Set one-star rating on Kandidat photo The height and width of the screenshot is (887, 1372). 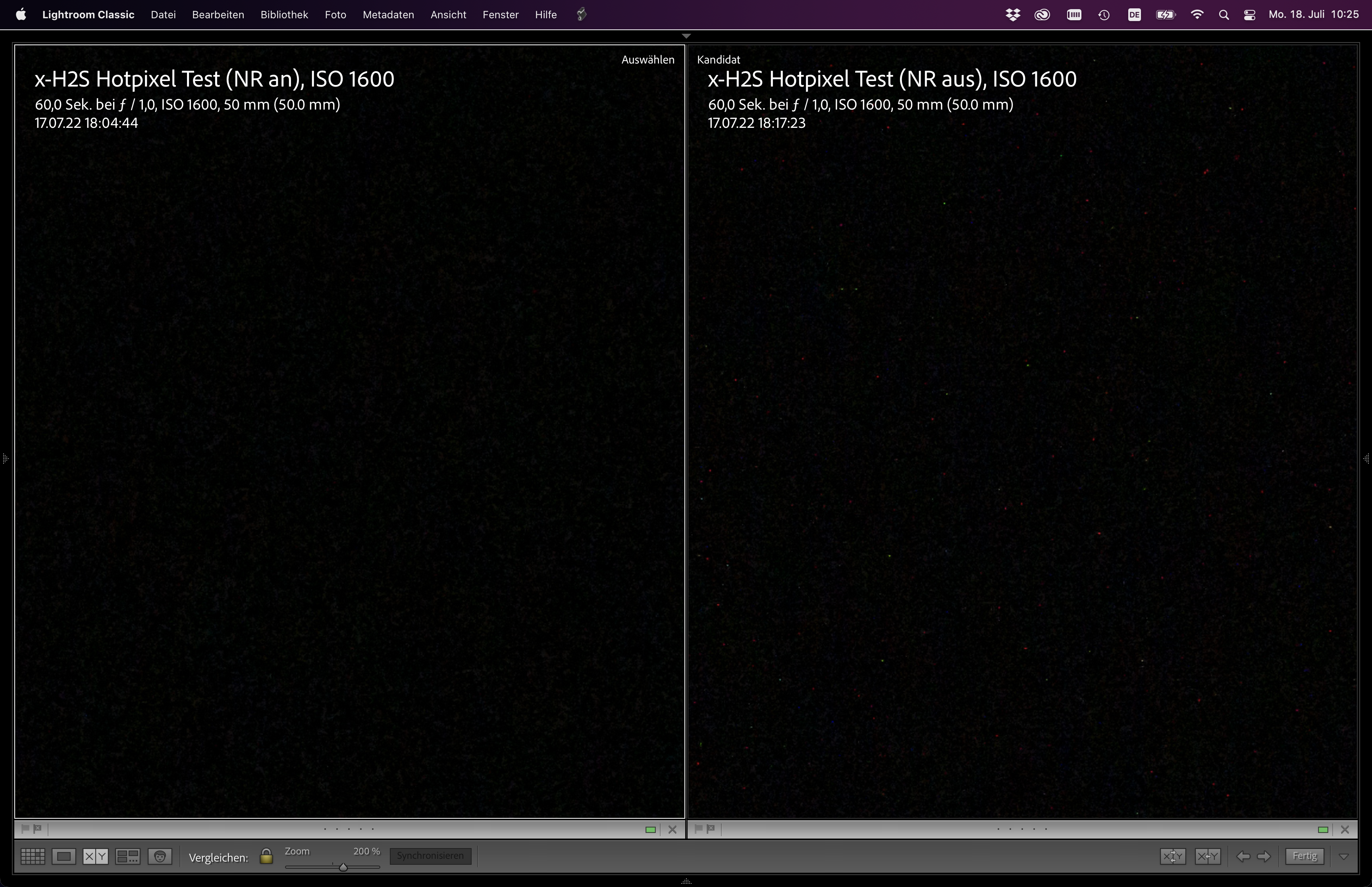point(998,829)
